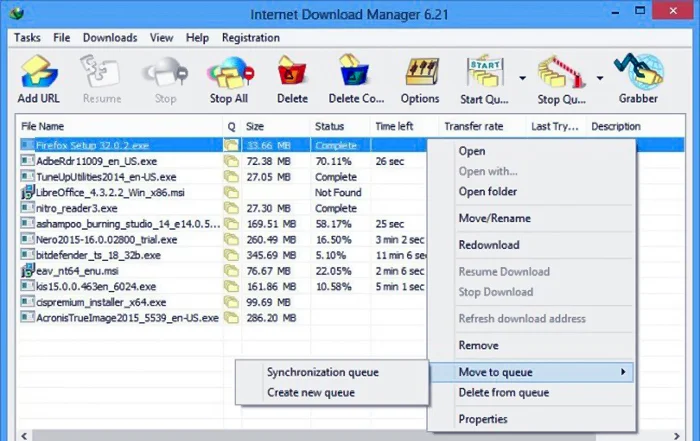Click queue folder icon for cispremium_installer row
The height and width of the screenshot is (441, 700).
coord(231,302)
